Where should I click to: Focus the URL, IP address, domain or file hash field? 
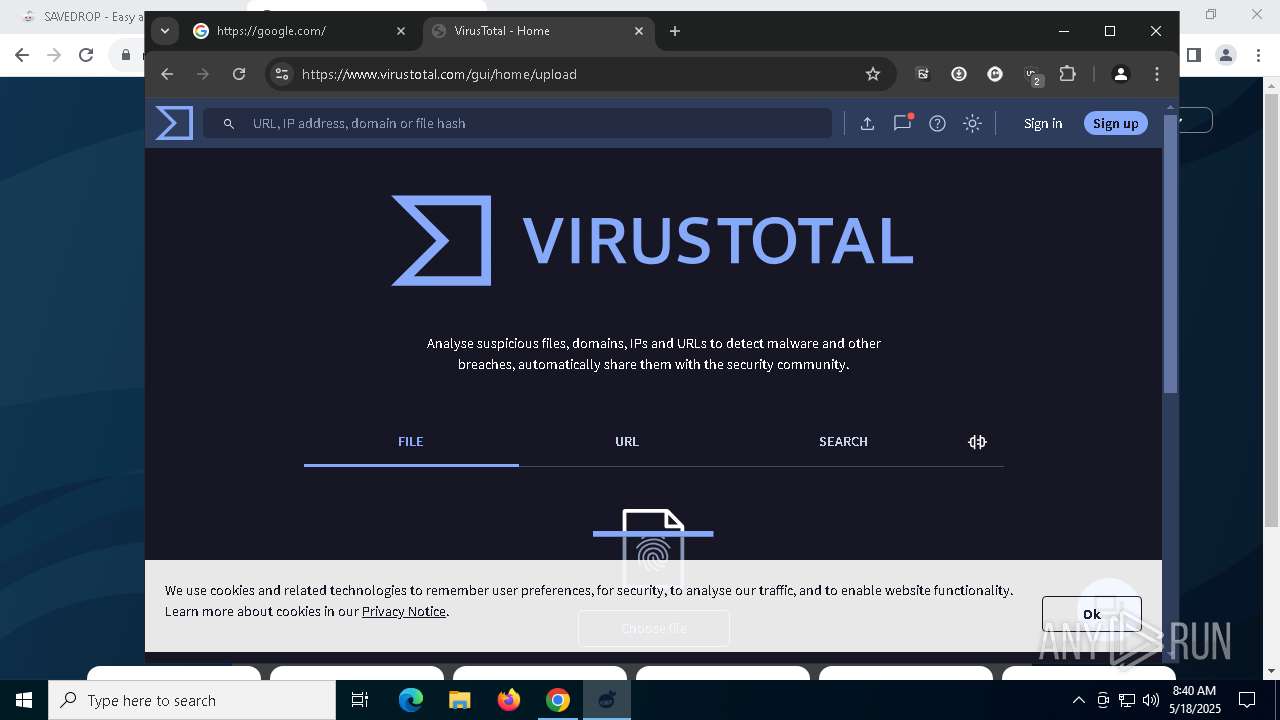(517, 123)
